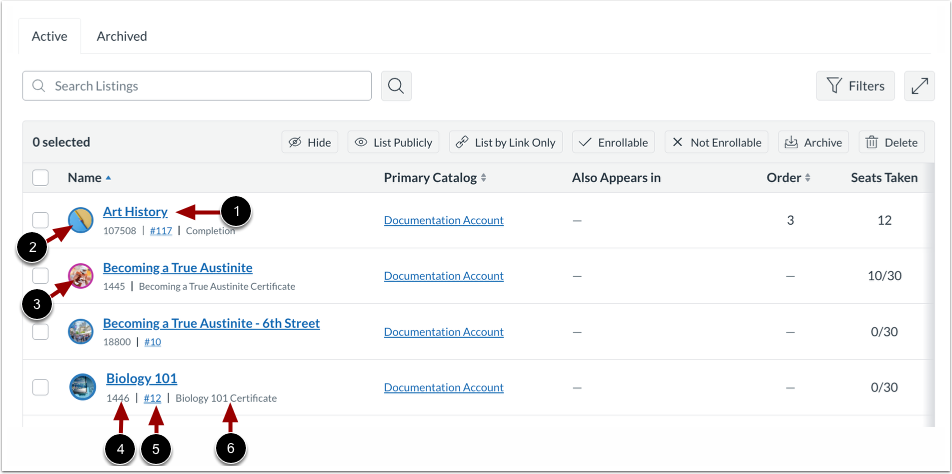
Task: Click listing ID '18800'
Action: [x=117, y=342]
